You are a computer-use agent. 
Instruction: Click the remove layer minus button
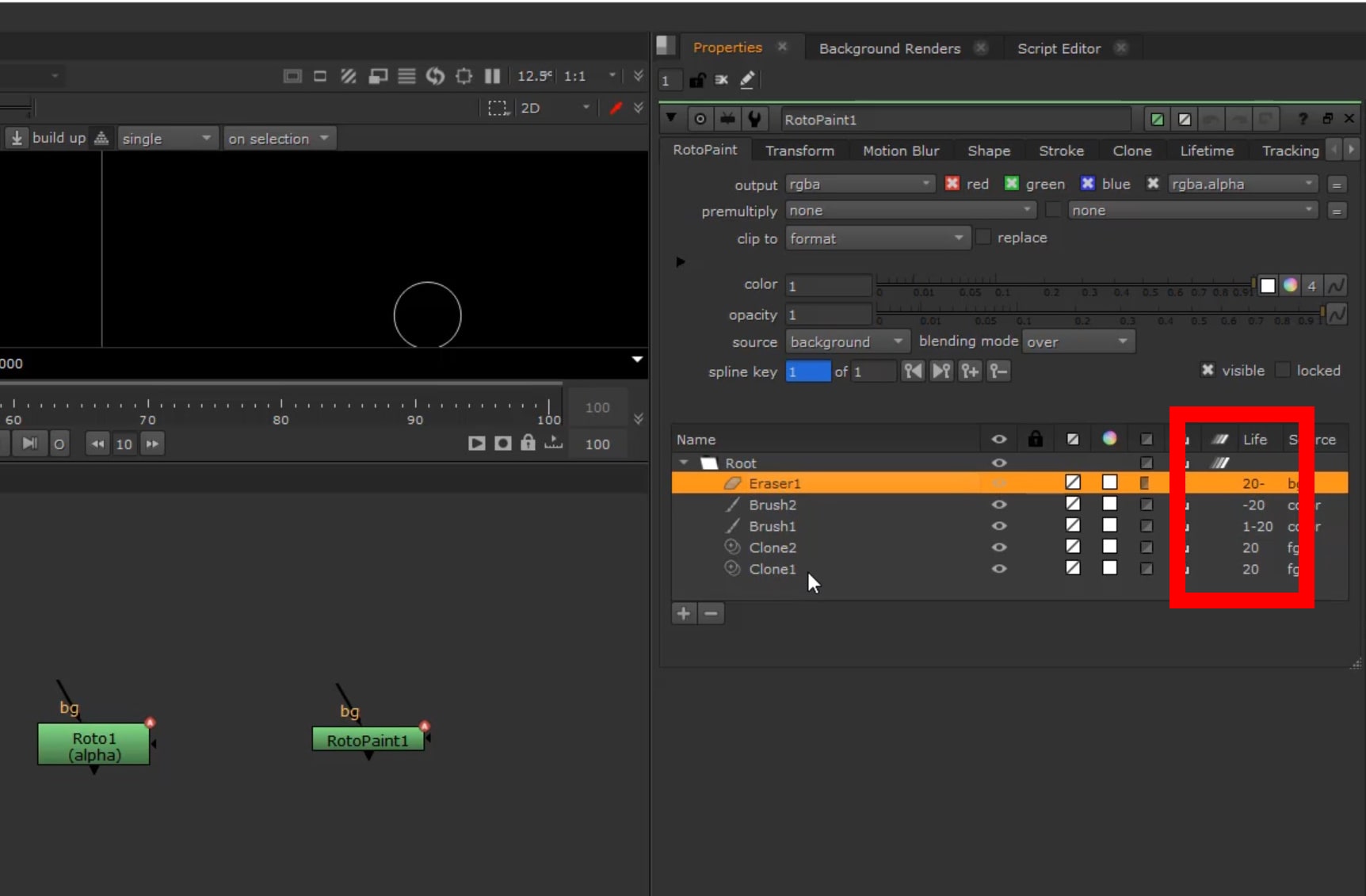pyautogui.click(x=712, y=613)
